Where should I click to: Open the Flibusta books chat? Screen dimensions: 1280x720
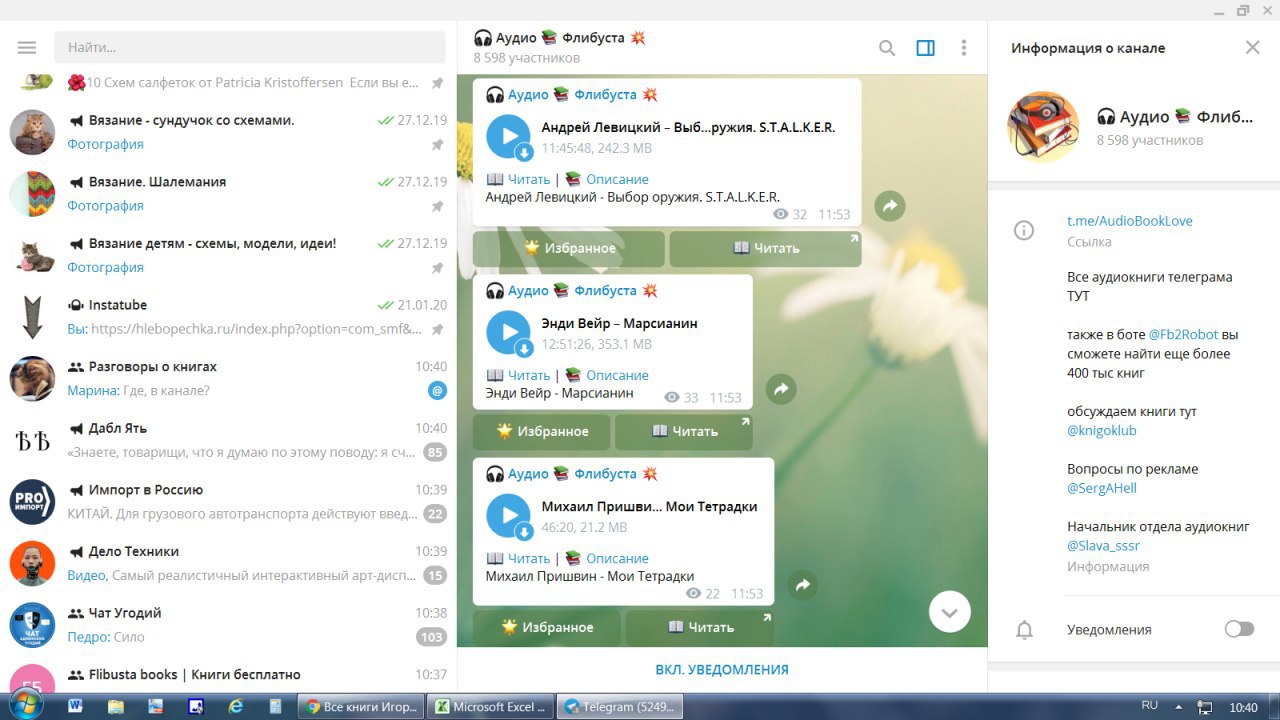click(228, 674)
